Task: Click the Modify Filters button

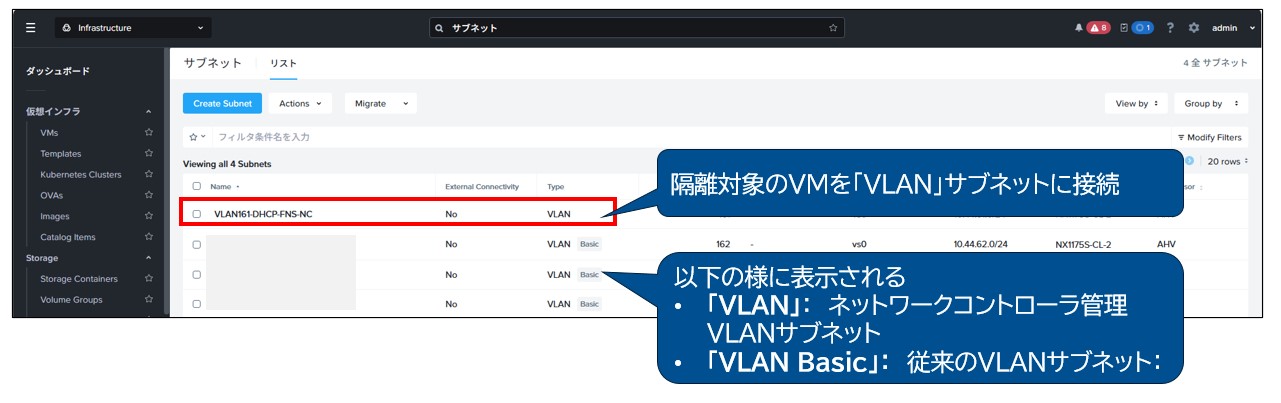Action: click(x=1209, y=137)
